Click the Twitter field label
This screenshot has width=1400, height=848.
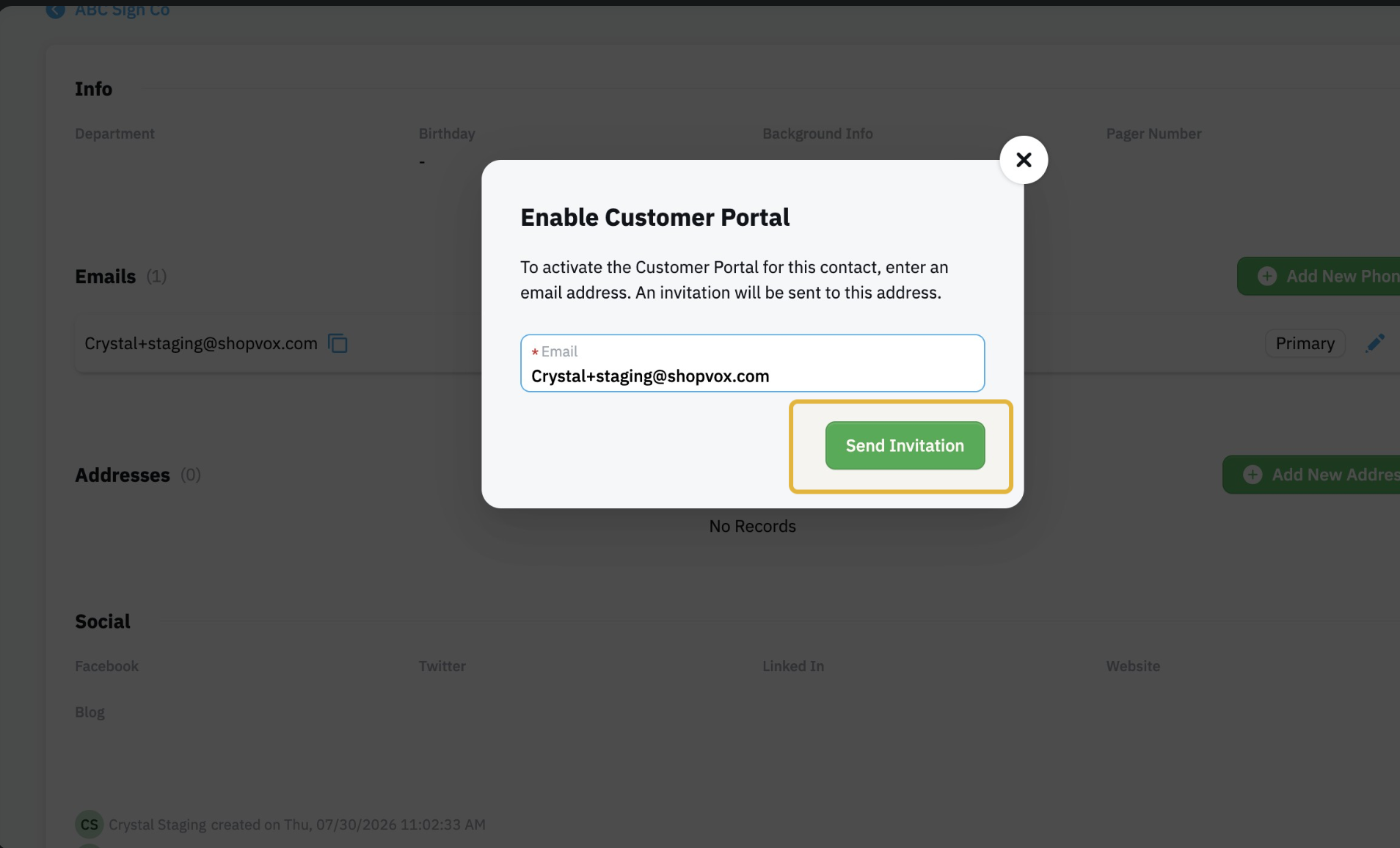point(442,666)
